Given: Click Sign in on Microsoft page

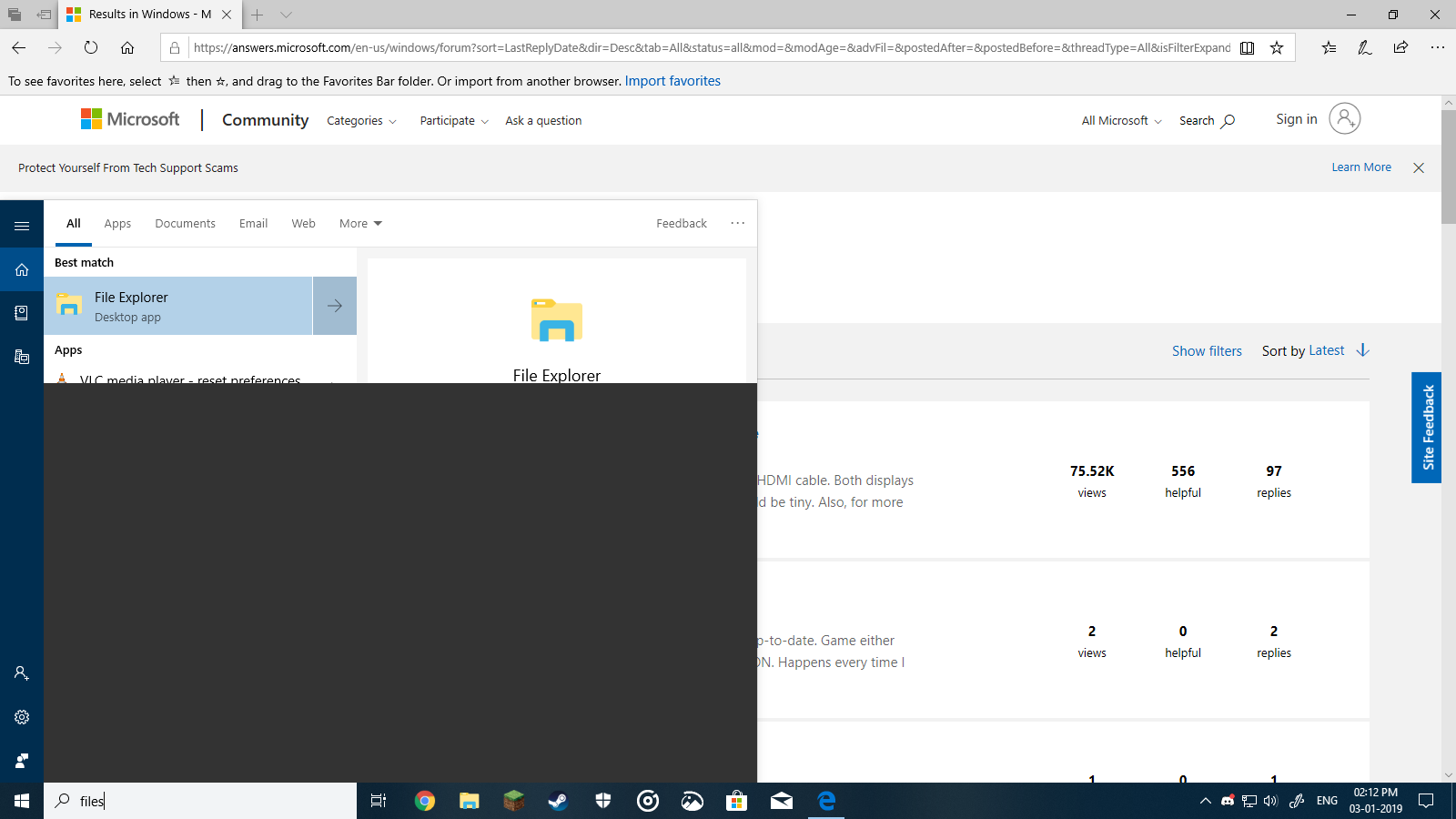Looking at the screenshot, I should pos(1297,119).
